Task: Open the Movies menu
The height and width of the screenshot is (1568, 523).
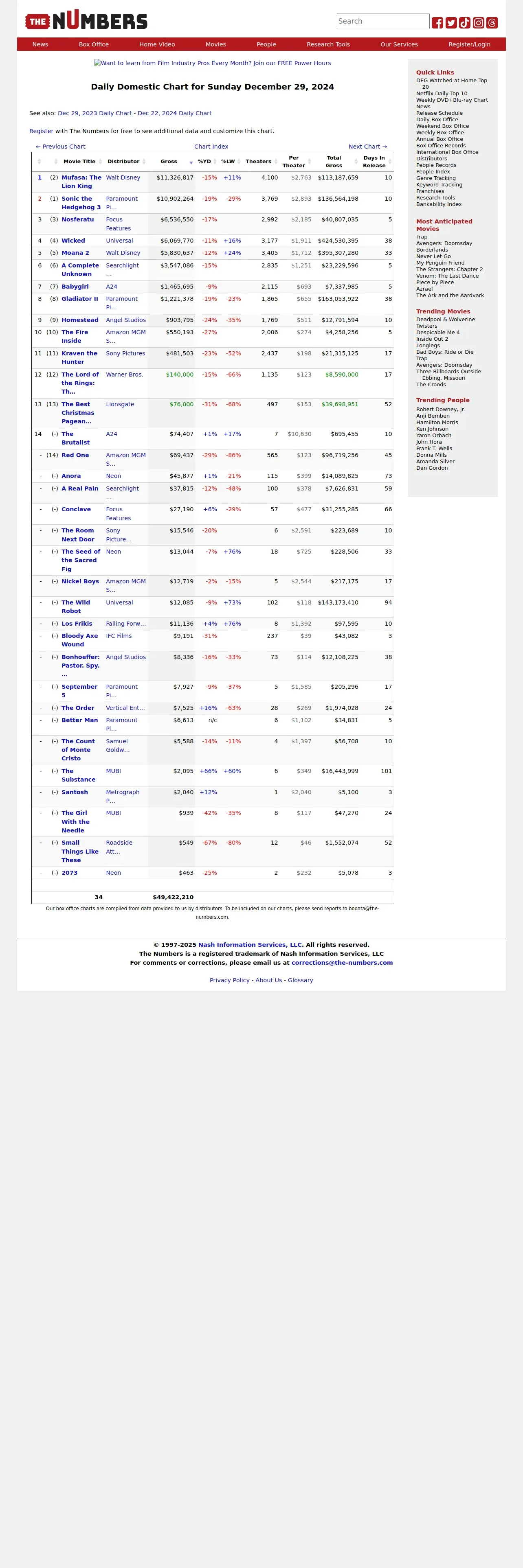Action: click(215, 44)
